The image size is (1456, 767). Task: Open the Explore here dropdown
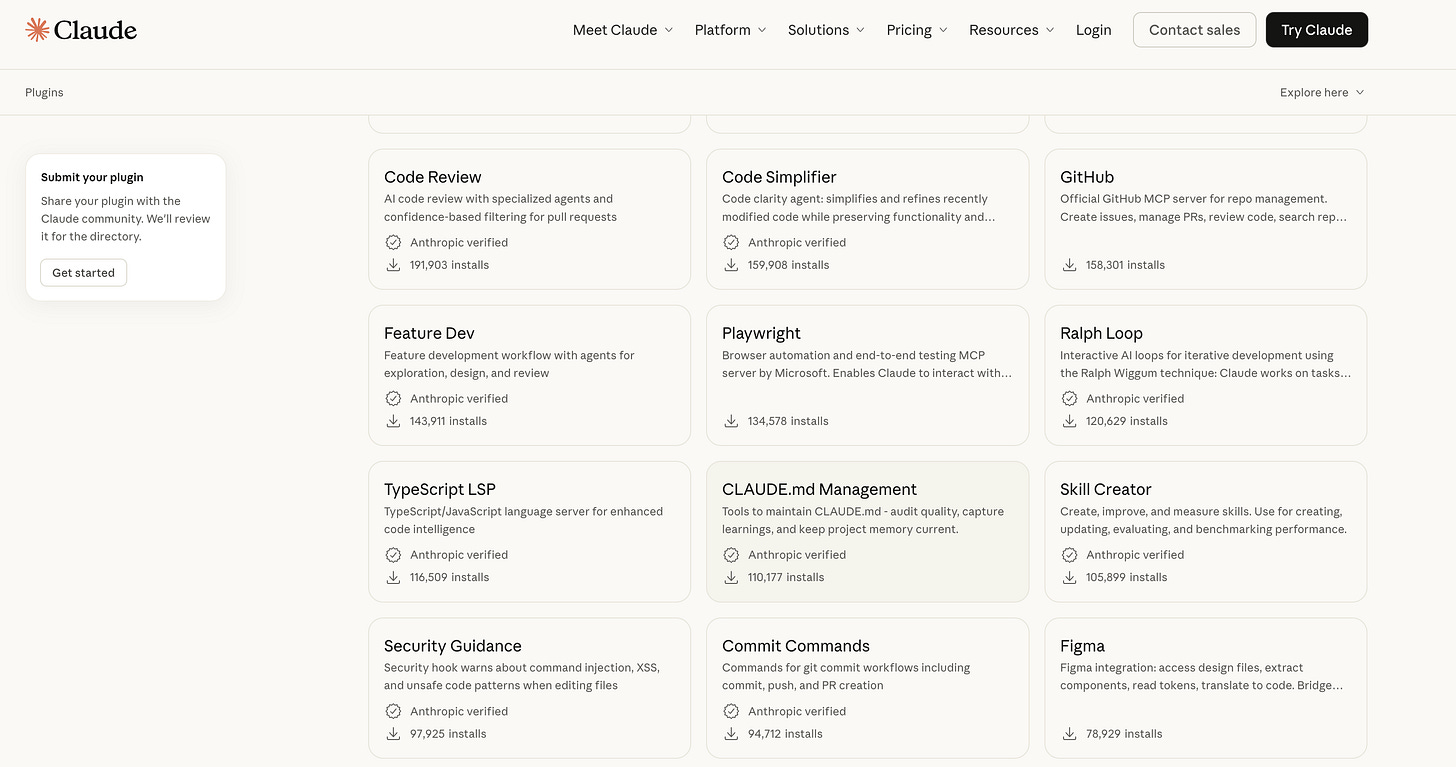click(x=1322, y=92)
